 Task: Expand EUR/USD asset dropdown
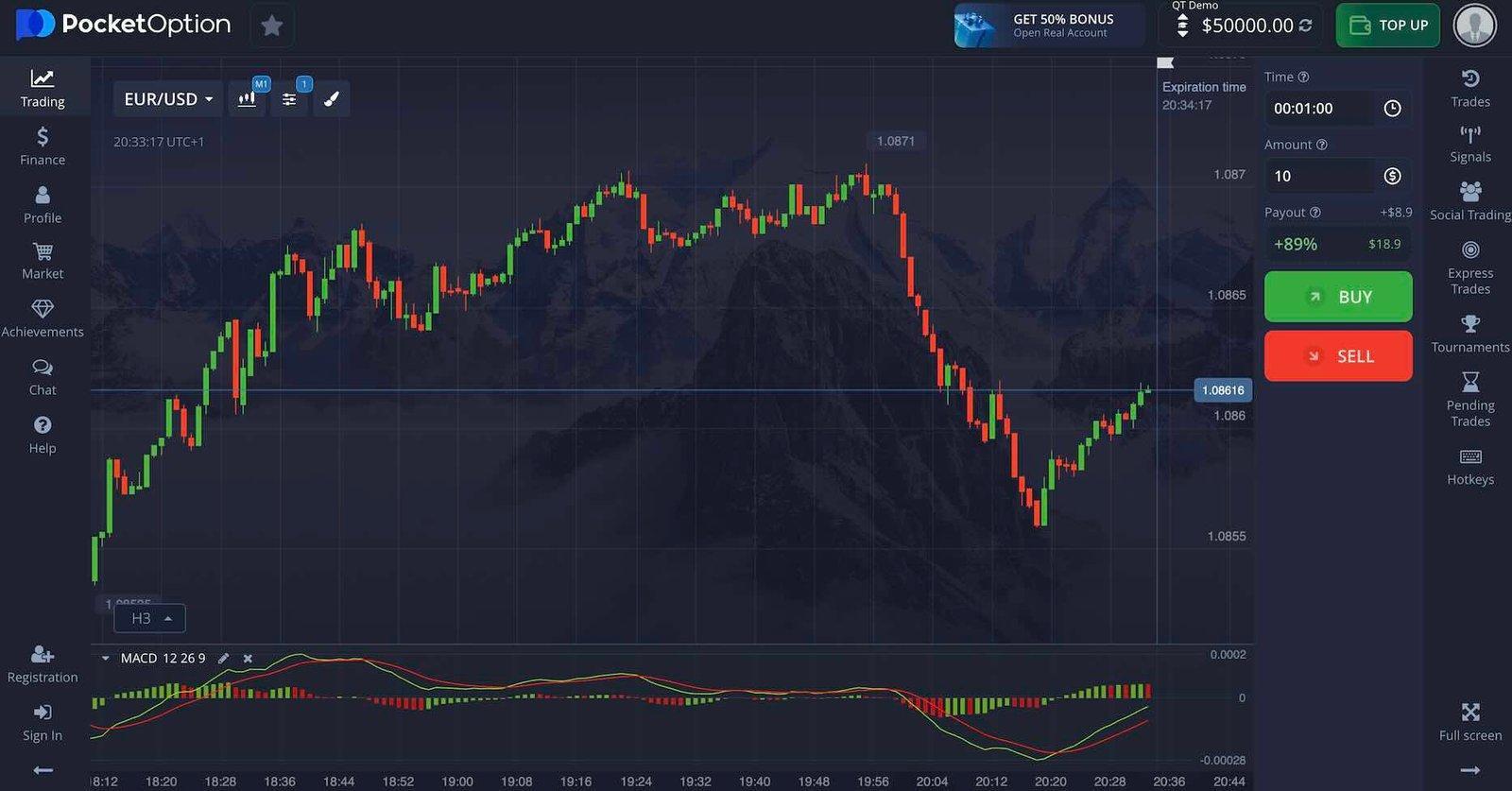(x=168, y=98)
